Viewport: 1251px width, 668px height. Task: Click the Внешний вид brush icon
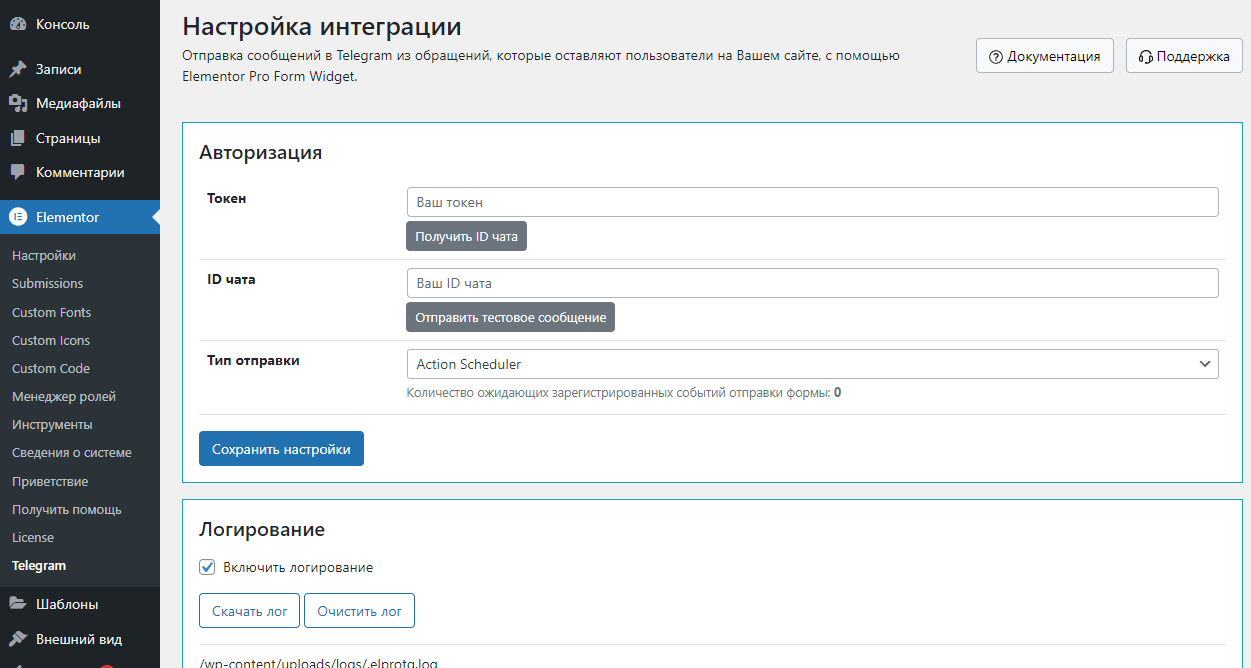18,639
